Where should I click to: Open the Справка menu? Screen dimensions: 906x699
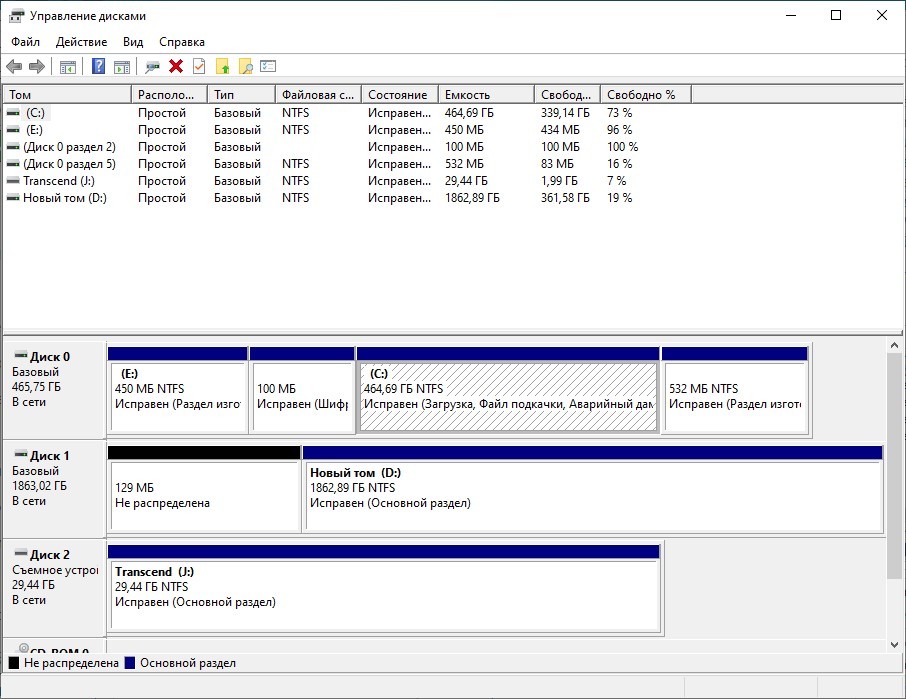[x=182, y=42]
